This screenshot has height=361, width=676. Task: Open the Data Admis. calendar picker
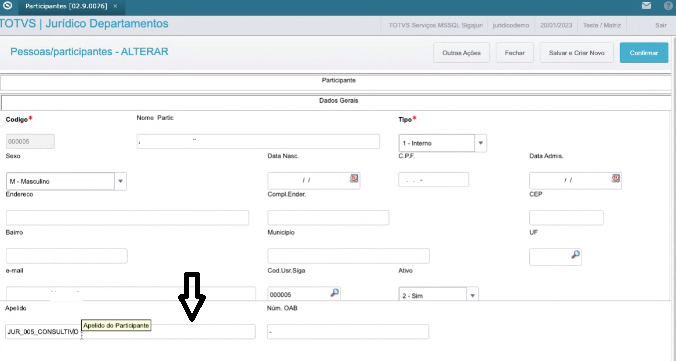click(x=616, y=178)
